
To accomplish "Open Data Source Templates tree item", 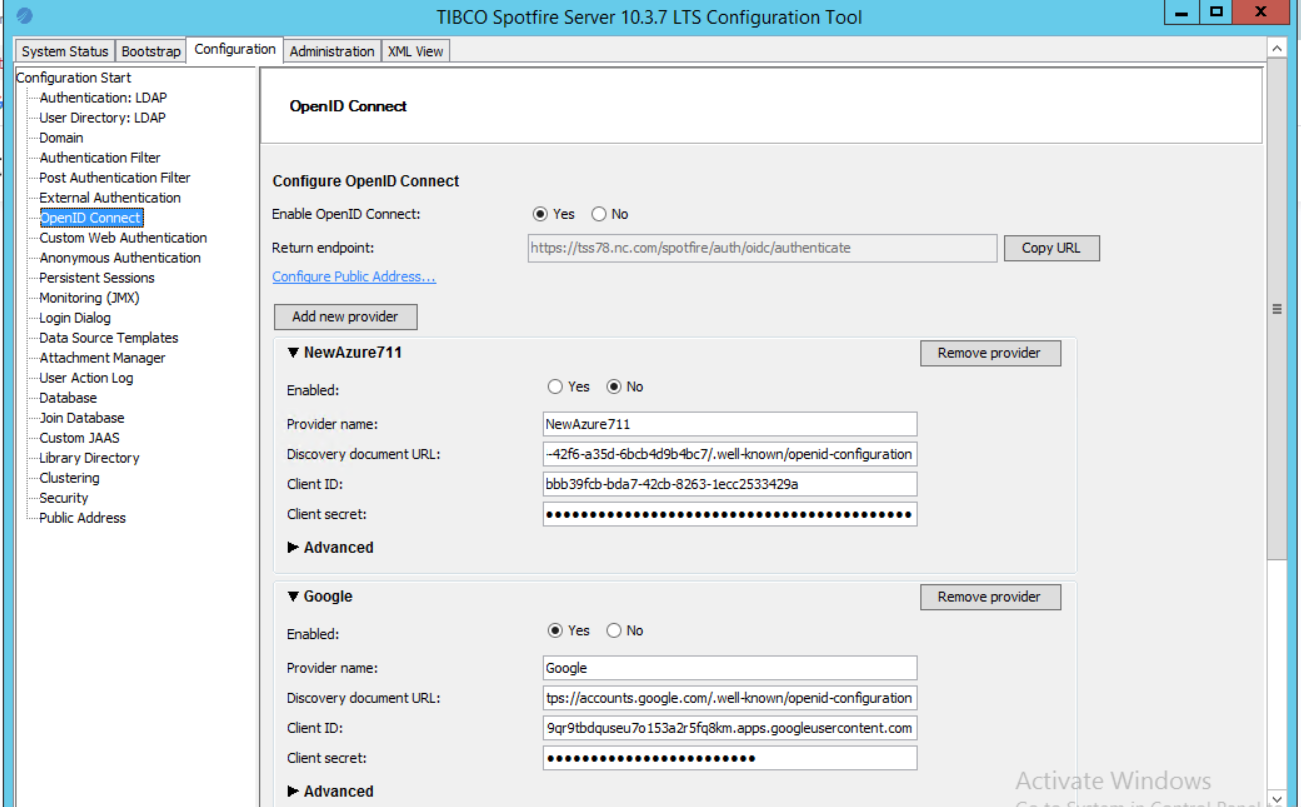I will tap(108, 338).
